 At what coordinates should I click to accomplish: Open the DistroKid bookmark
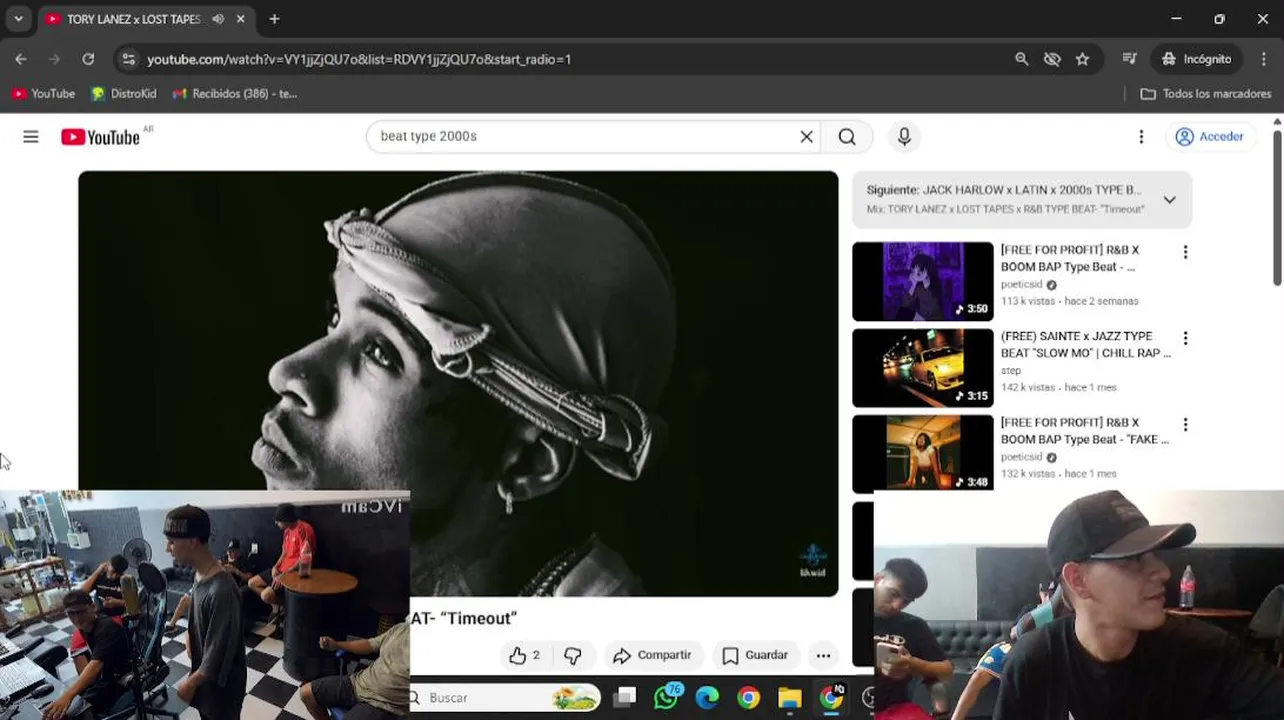coord(124,94)
